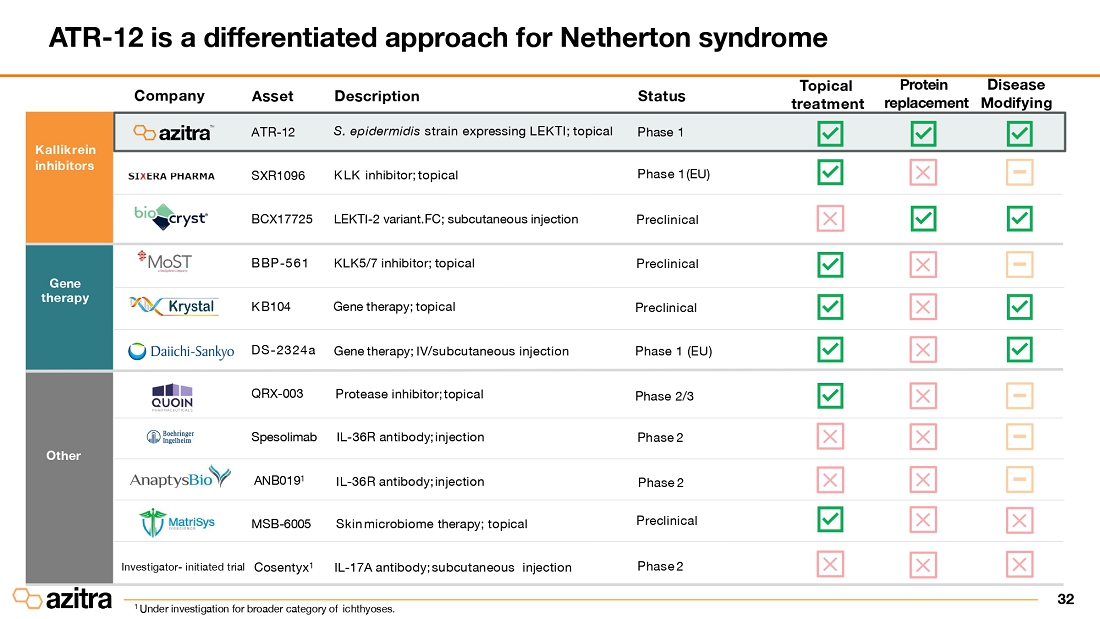Click the Description column header
1100x619 pixels.
pyautogui.click(x=376, y=96)
